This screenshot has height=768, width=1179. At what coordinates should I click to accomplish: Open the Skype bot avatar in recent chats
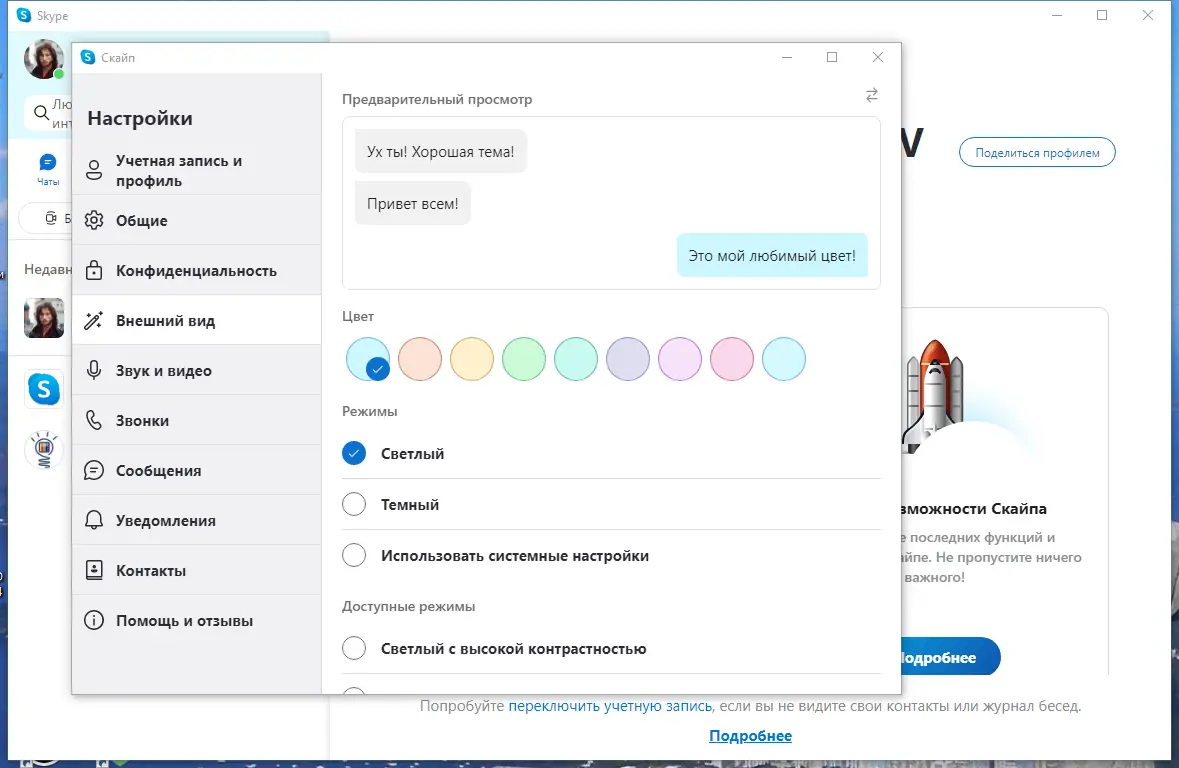pyautogui.click(x=44, y=389)
